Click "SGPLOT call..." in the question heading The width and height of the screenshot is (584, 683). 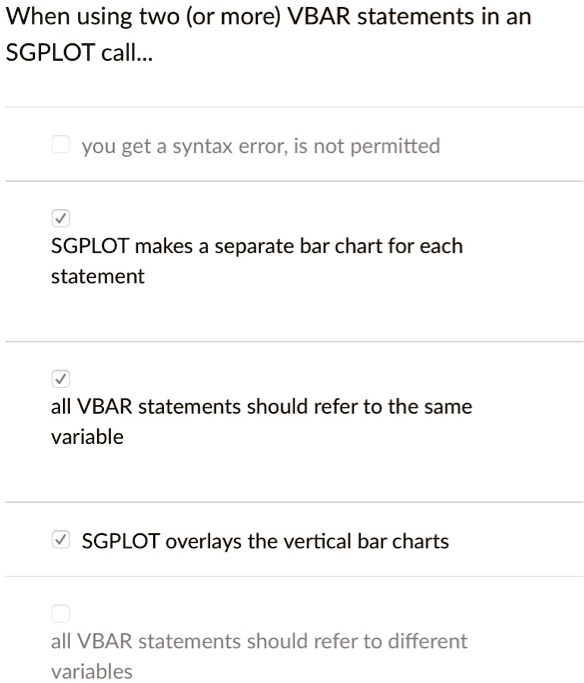tap(79, 53)
